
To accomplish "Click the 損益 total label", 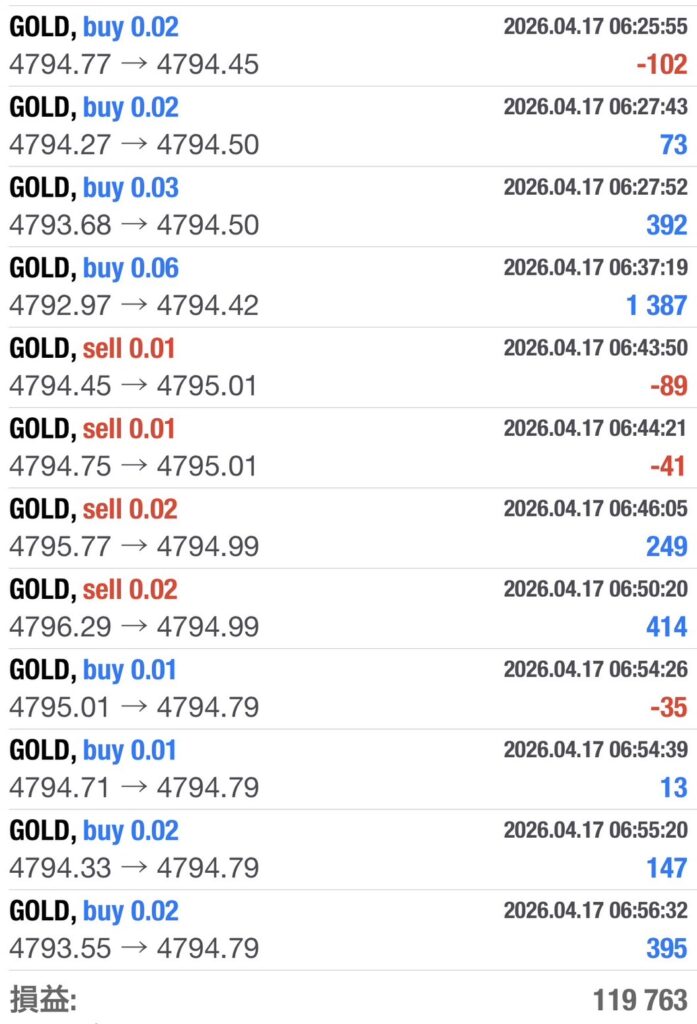I will (x=43, y=999).
